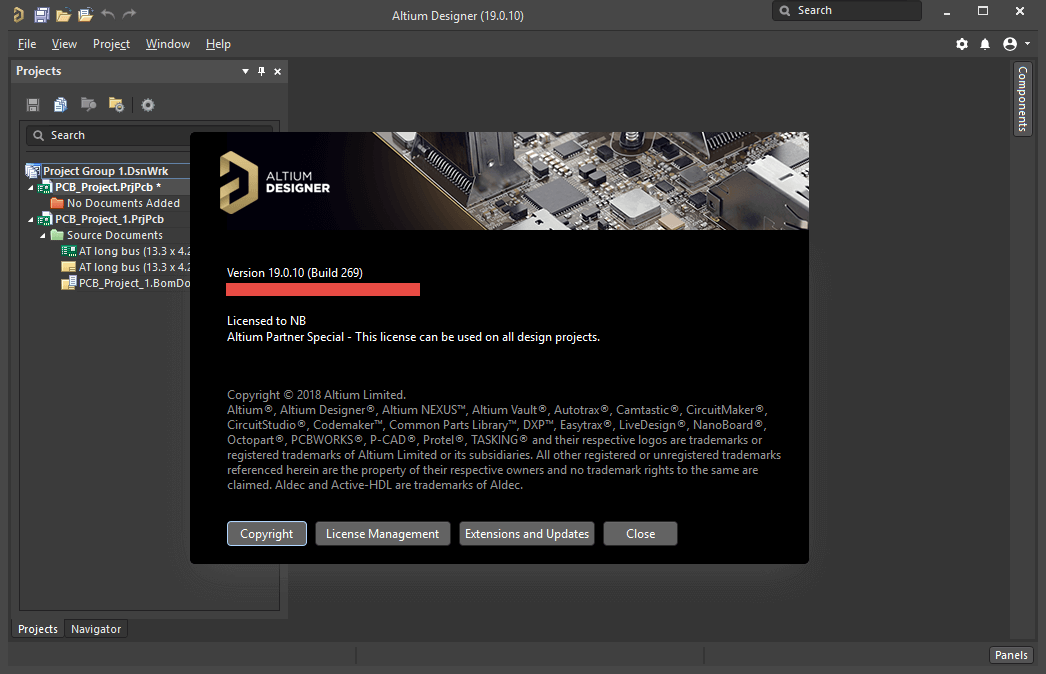Switch to the Projects bottom tab
The image size is (1046, 674).
point(37,629)
